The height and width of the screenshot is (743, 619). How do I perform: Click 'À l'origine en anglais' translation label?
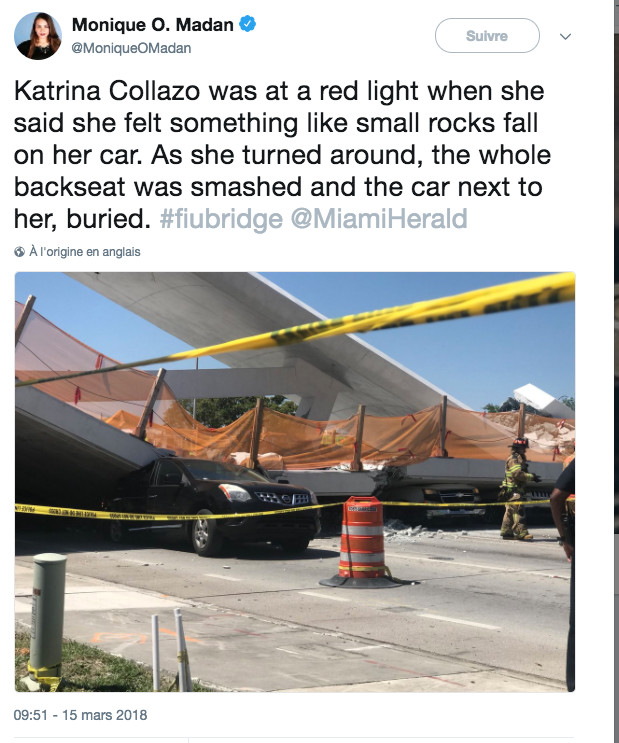[85, 252]
